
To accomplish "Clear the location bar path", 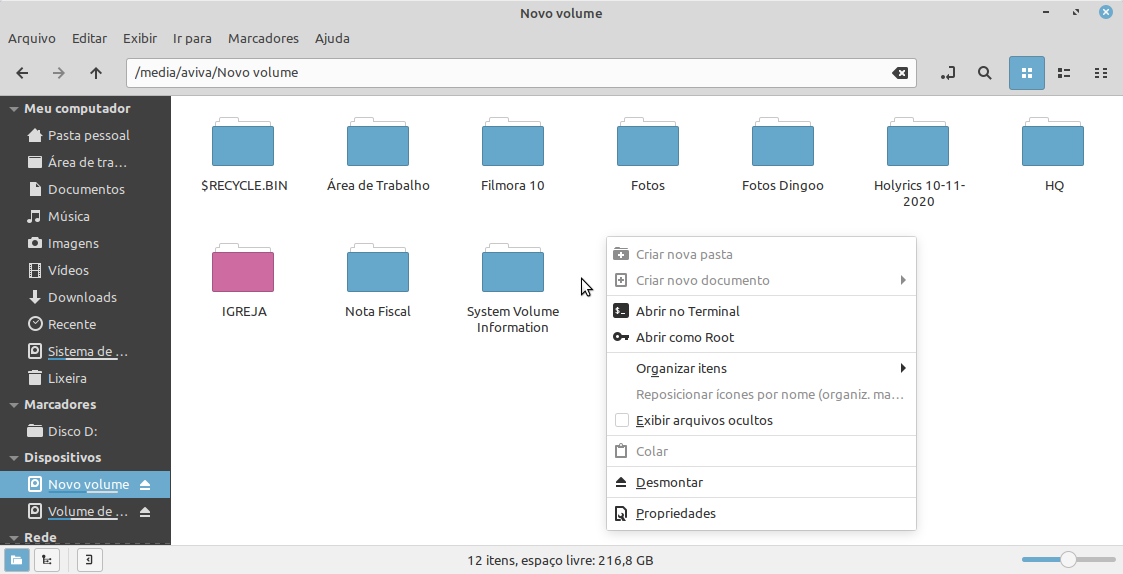I will pyautogui.click(x=900, y=73).
